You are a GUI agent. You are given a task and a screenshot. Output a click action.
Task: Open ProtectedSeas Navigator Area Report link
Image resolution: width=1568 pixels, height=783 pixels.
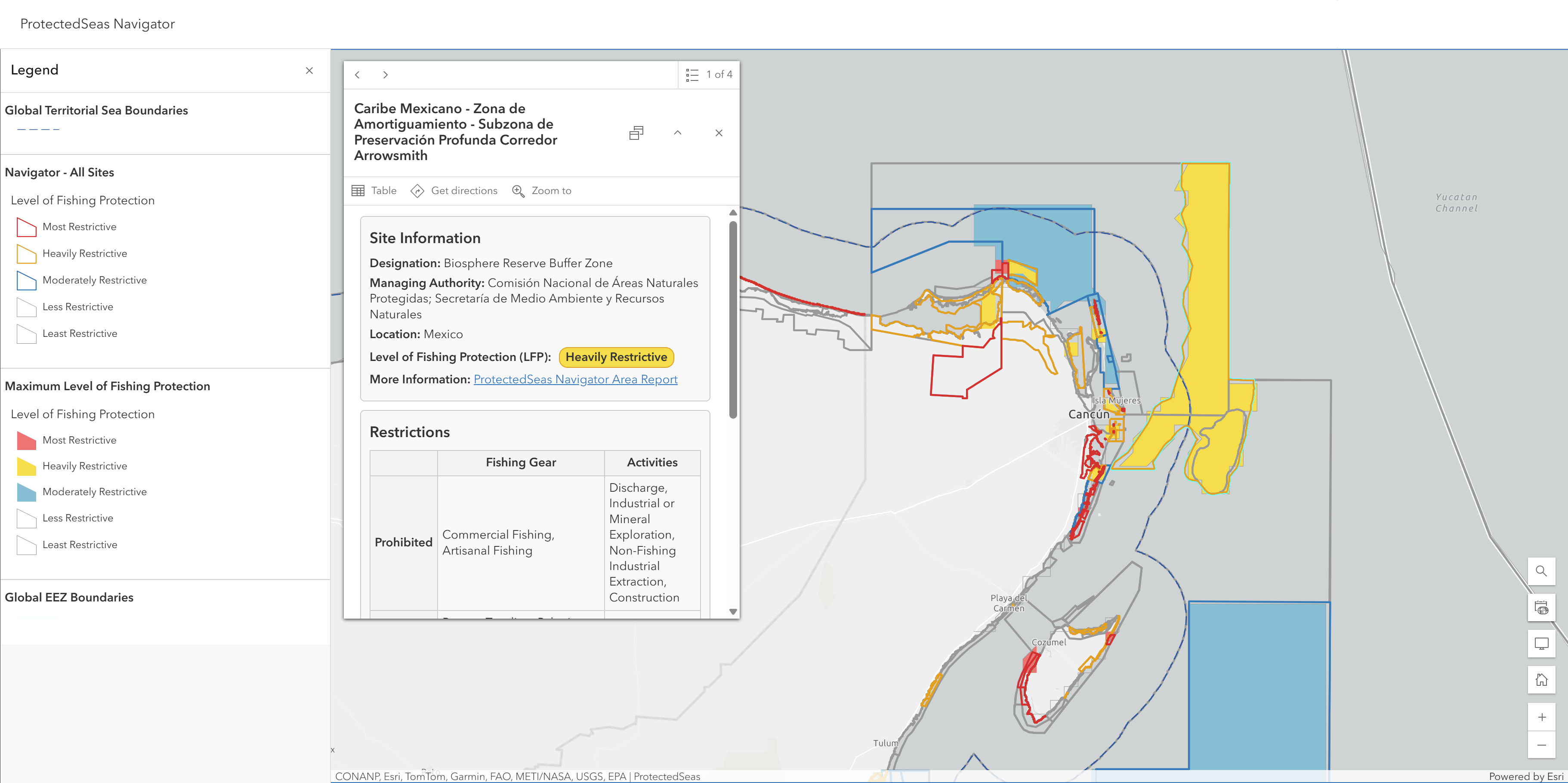575,379
